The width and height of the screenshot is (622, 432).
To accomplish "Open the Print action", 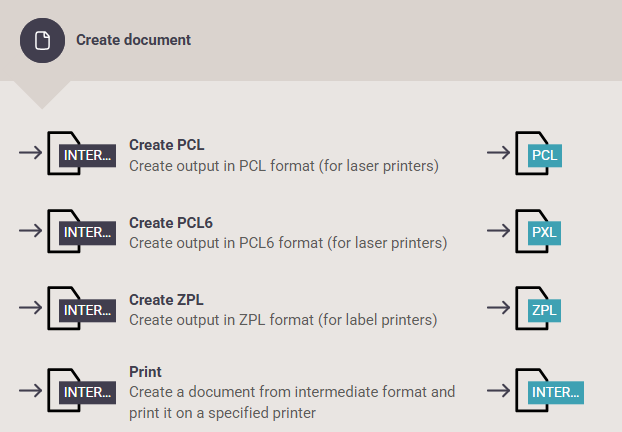I will coord(145,372).
